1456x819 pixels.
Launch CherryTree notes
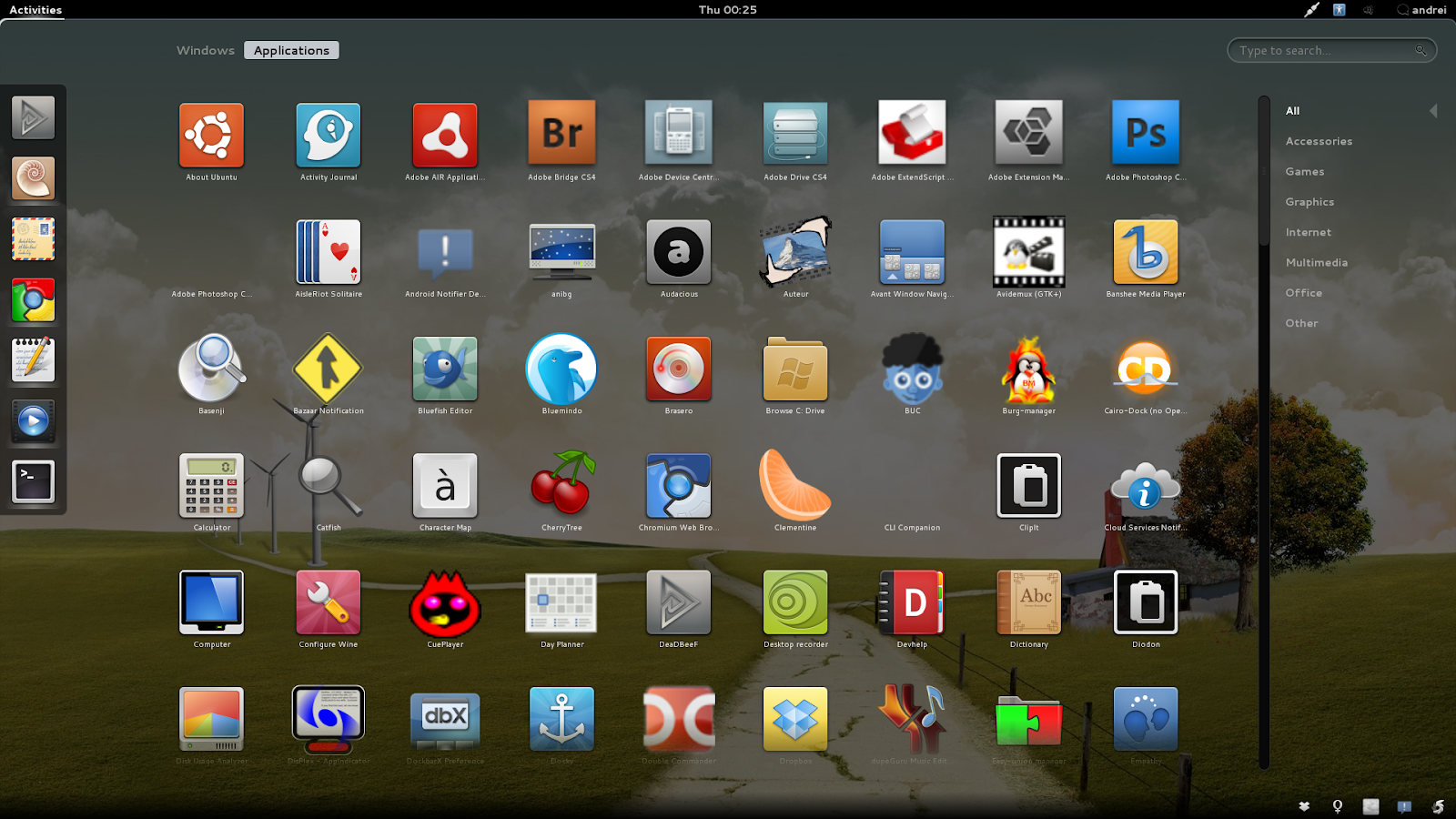click(x=561, y=483)
